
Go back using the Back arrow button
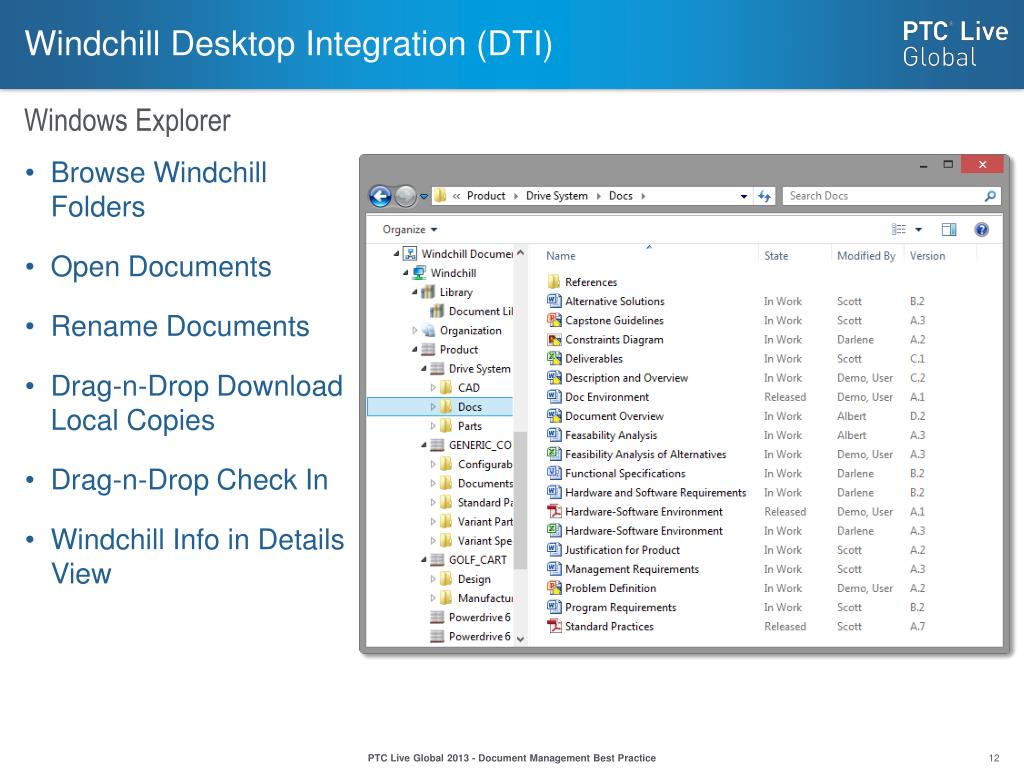pyautogui.click(x=380, y=196)
